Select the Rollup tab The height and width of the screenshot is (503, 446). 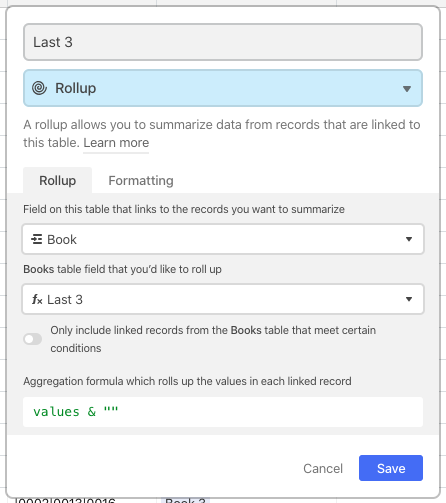58,181
